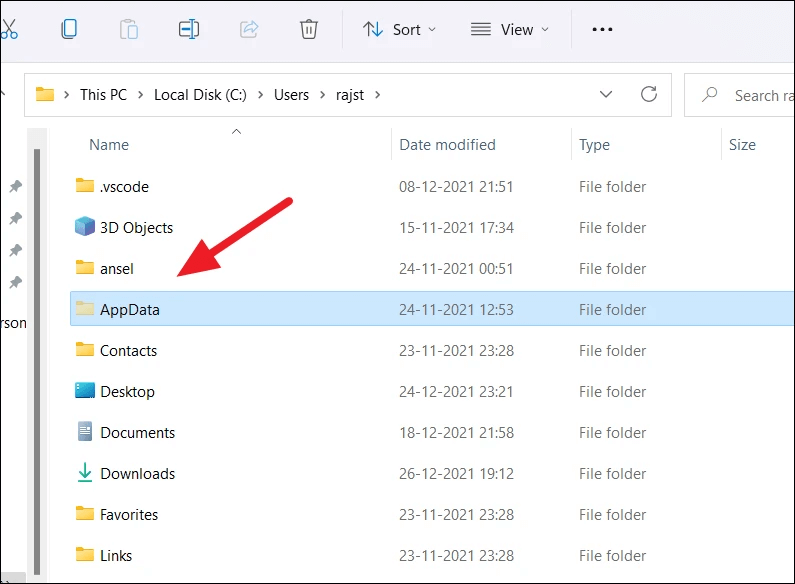The height and width of the screenshot is (584, 795).
Task: Click the navigation pane vertical scrollbar
Action: coord(37,350)
